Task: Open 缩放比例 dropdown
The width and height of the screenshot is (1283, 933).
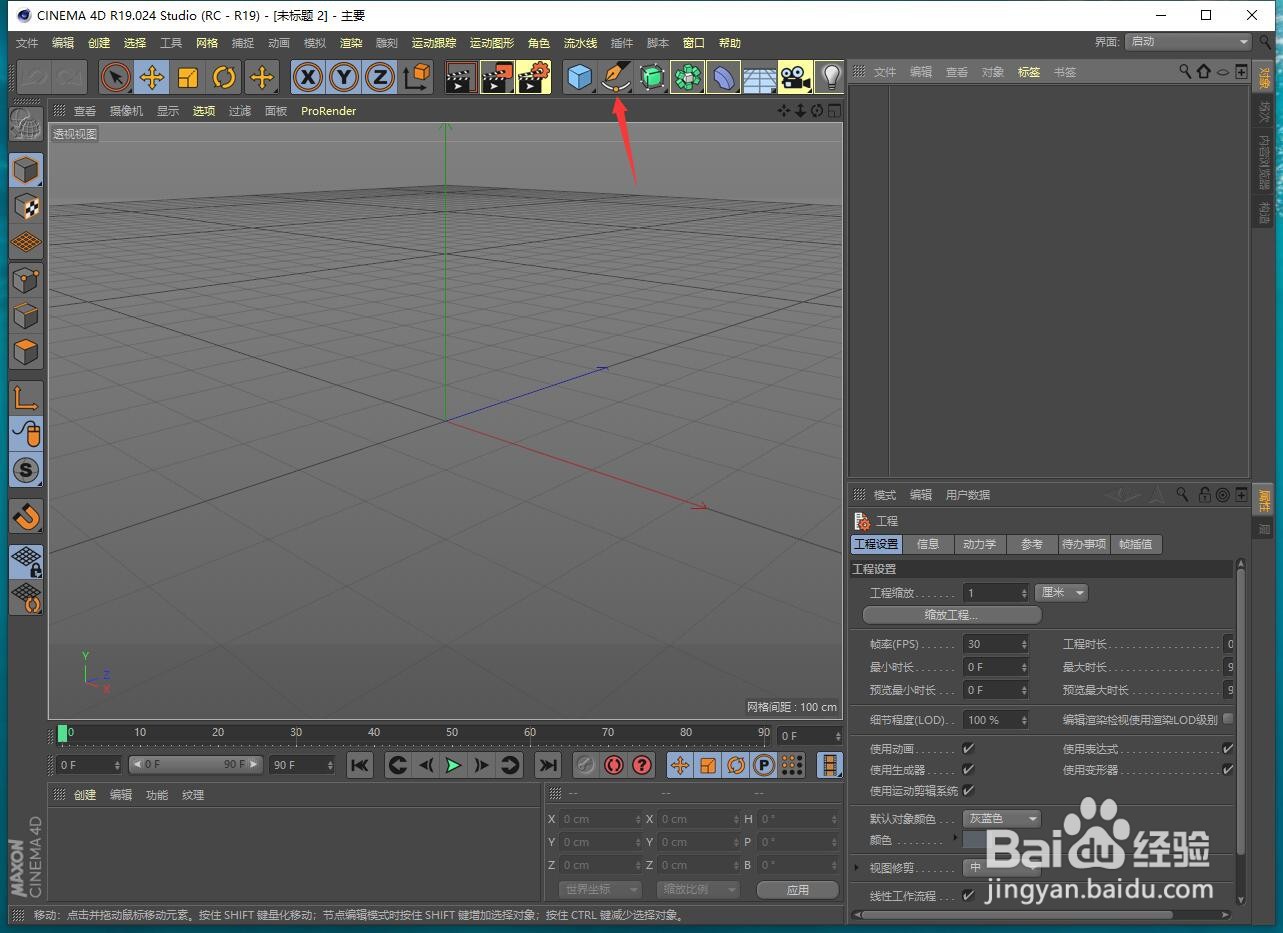Action: (697, 889)
